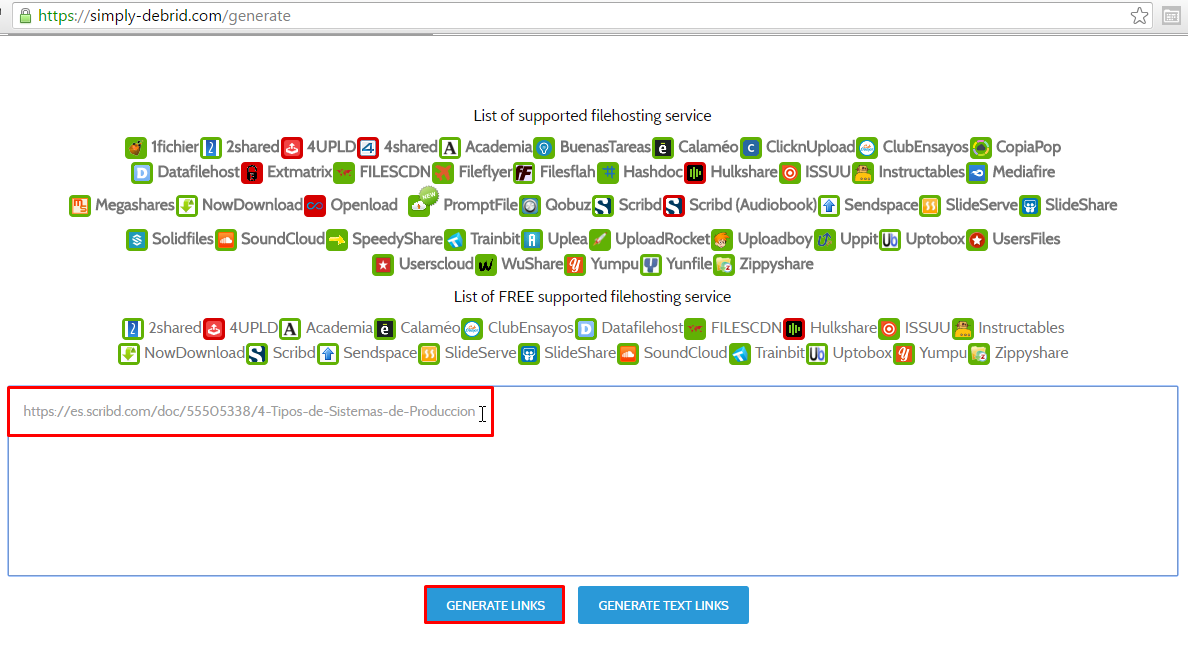Open the browser menu icon at far right
The width and height of the screenshot is (1188, 646).
tap(1171, 16)
